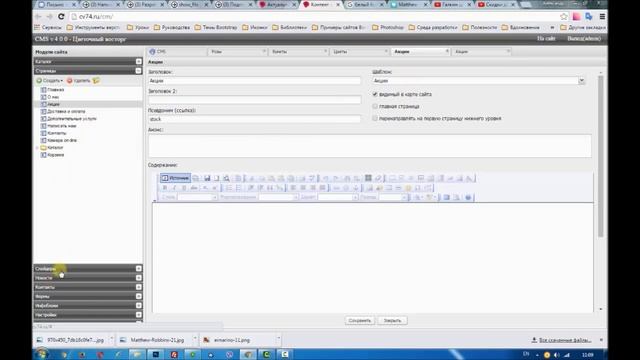Open the 'На сайт' link
The image size is (640, 360).
(x=546, y=39)
